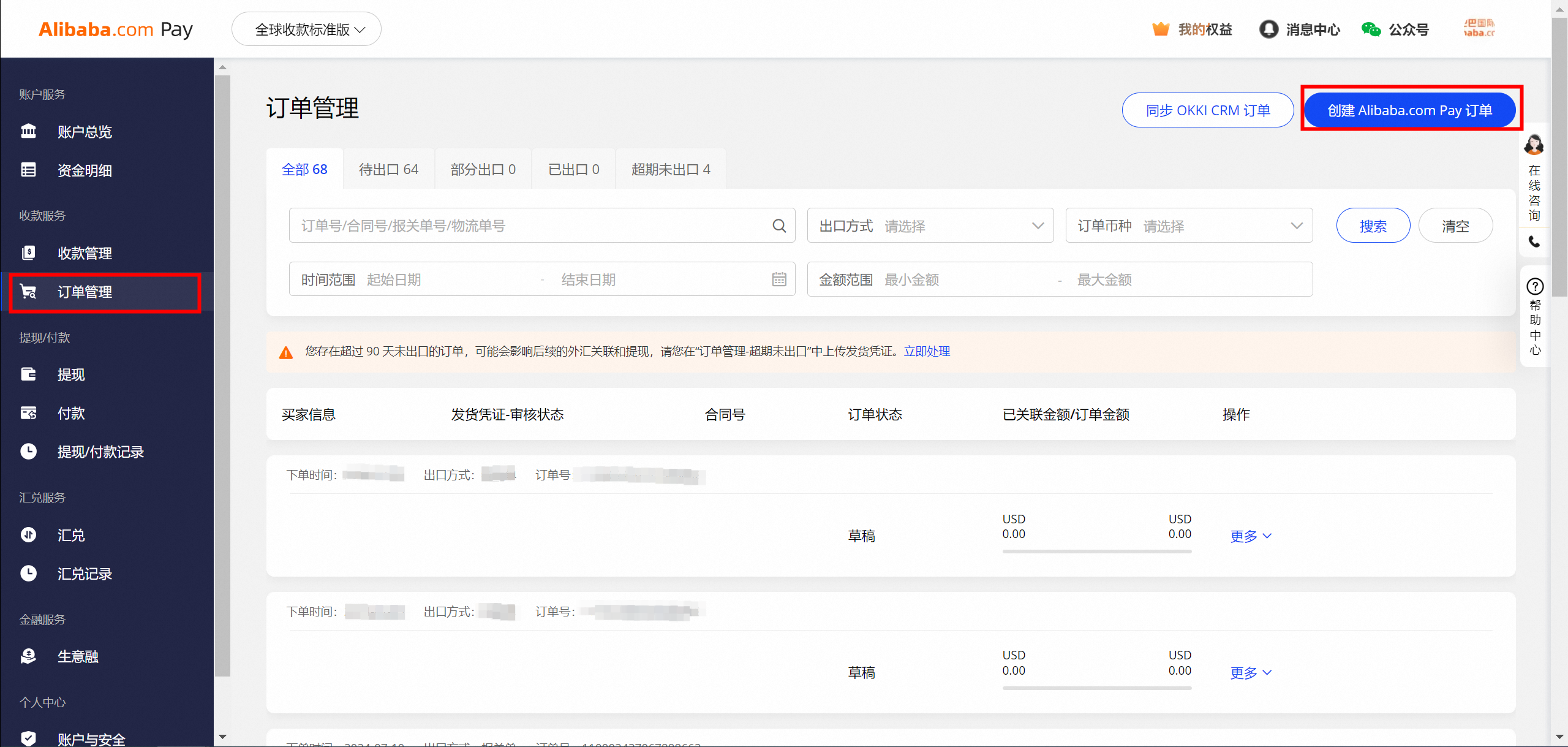Open the 出口方式 dropdown
Image resolution: width=1568 pixels, height=747 pixels.
(930, 226)
